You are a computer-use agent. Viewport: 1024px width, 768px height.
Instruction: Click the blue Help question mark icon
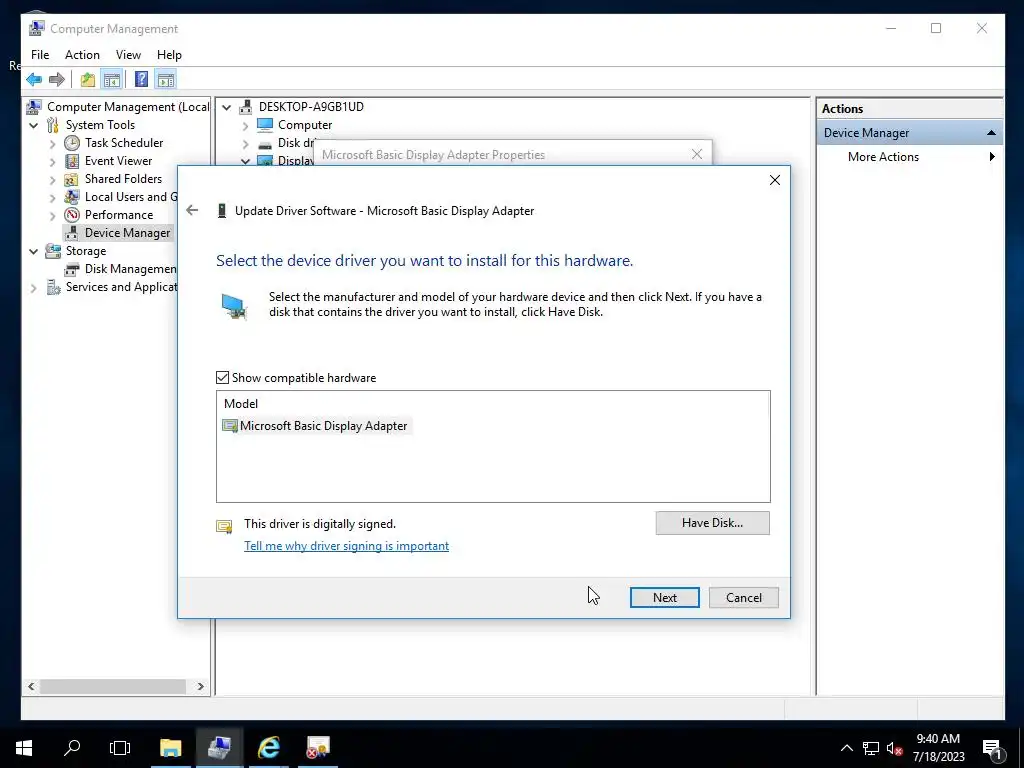tap(141, 80)
